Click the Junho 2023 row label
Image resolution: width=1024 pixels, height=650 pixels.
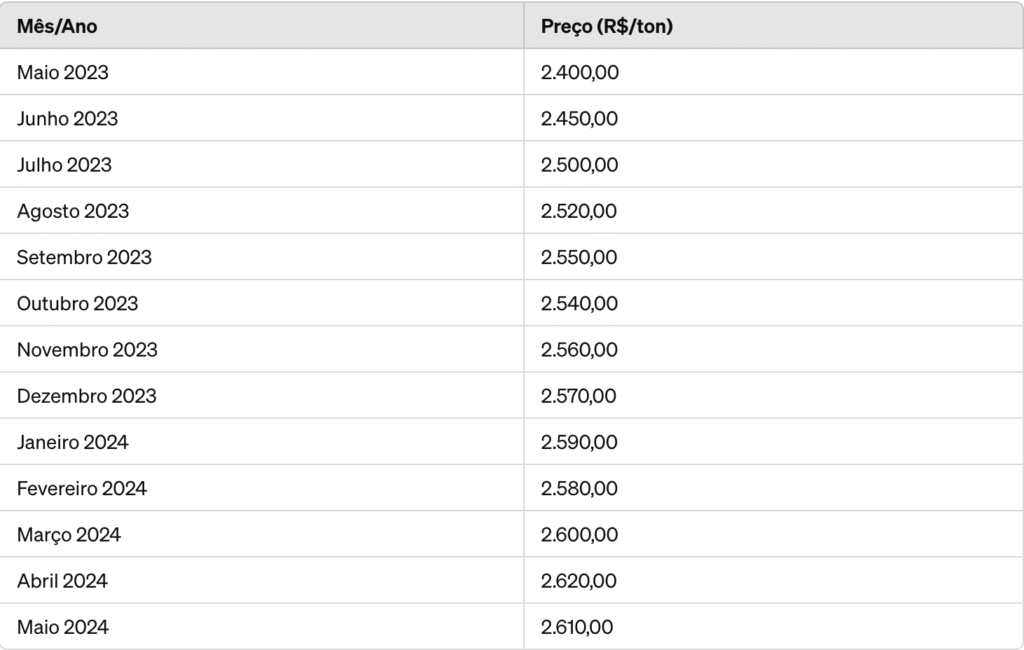(x=67, y=119)
